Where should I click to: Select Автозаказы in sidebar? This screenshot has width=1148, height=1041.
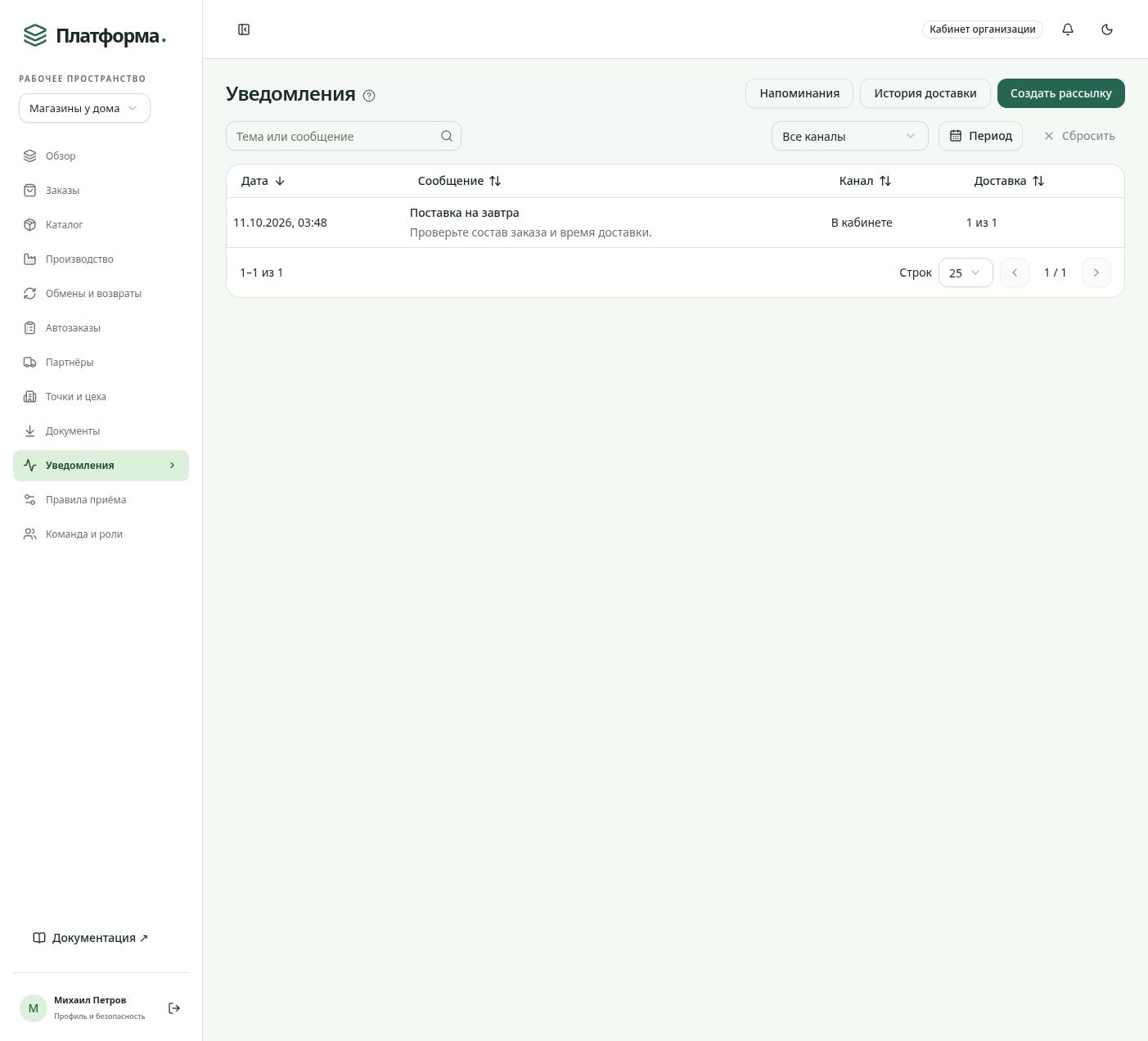click(x=101, y=327)
